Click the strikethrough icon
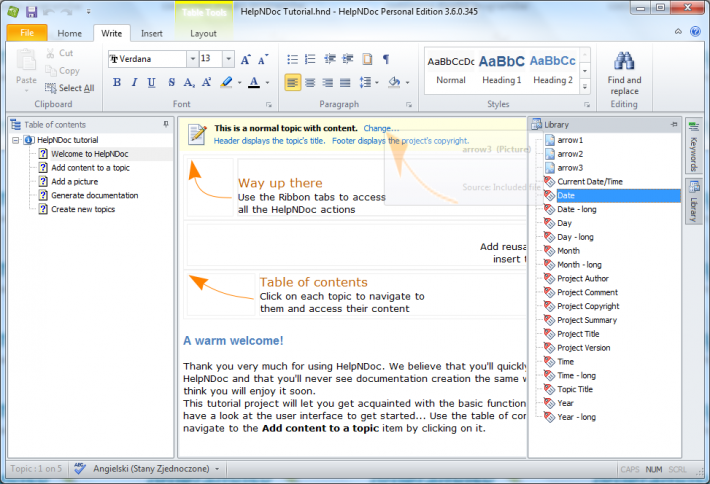 tap(172, 82)
